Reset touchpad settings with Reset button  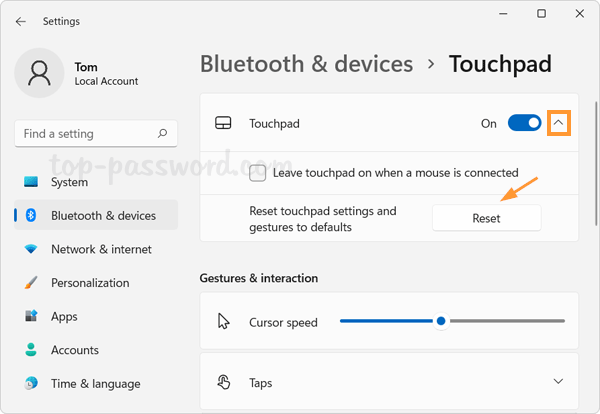tap(486, 218)
